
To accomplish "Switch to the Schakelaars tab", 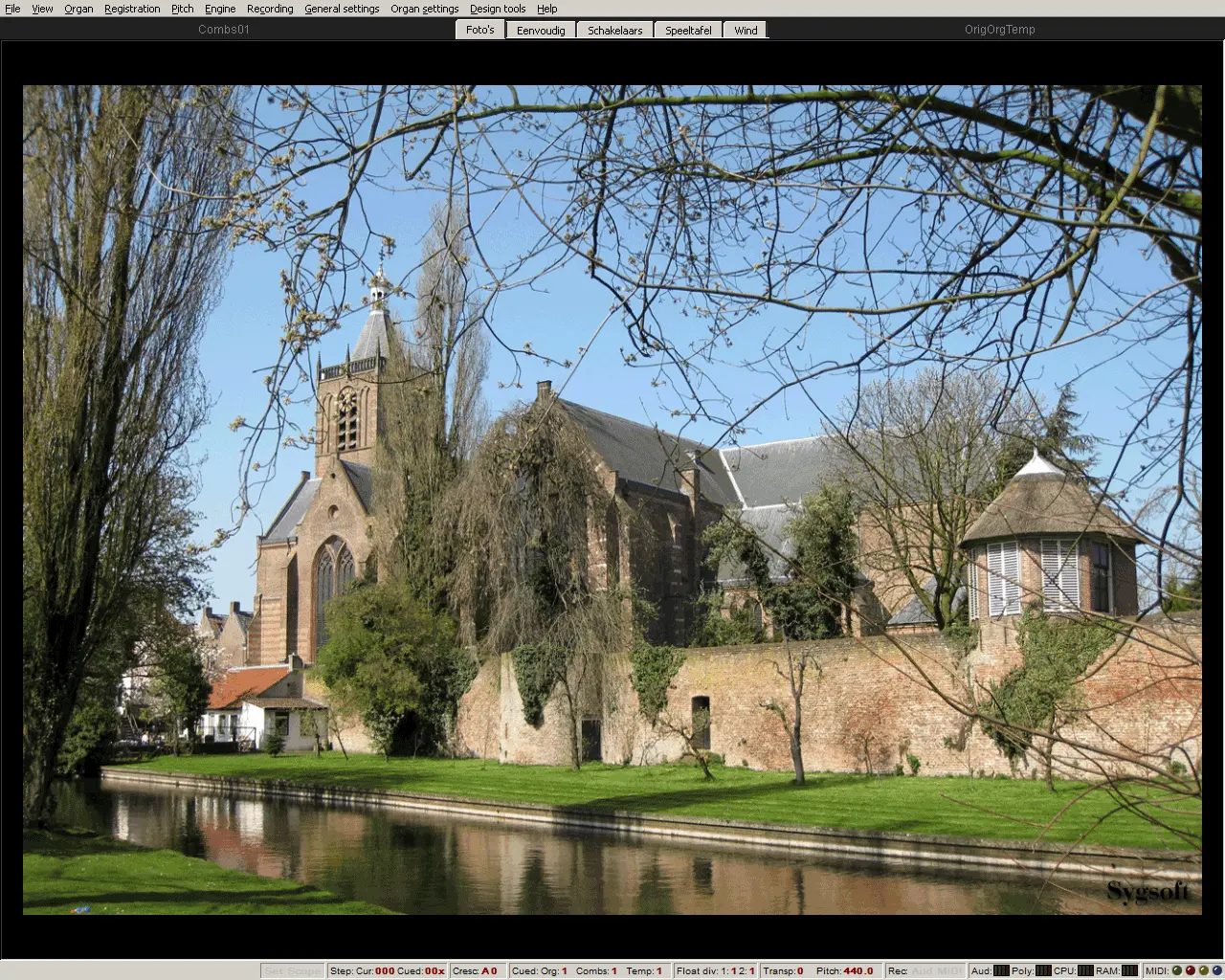I will 614,30.
